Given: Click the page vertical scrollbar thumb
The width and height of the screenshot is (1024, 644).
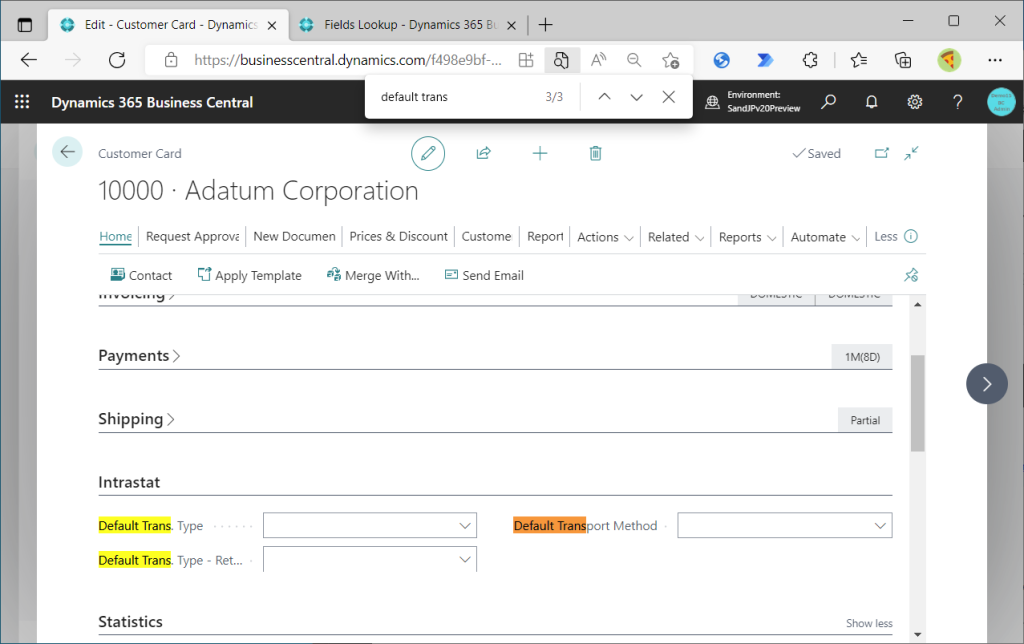Looking at the screenshot, I should pos(918,403).
